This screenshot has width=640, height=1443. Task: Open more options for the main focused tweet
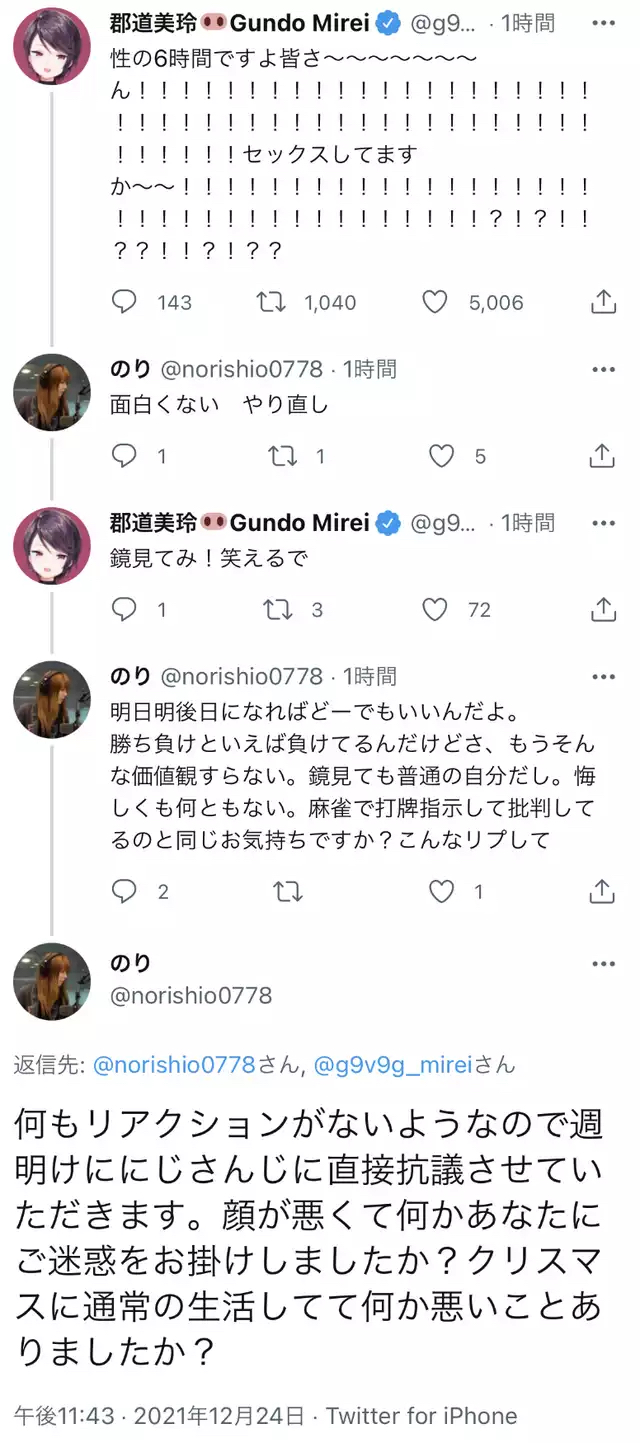(603, 964)
